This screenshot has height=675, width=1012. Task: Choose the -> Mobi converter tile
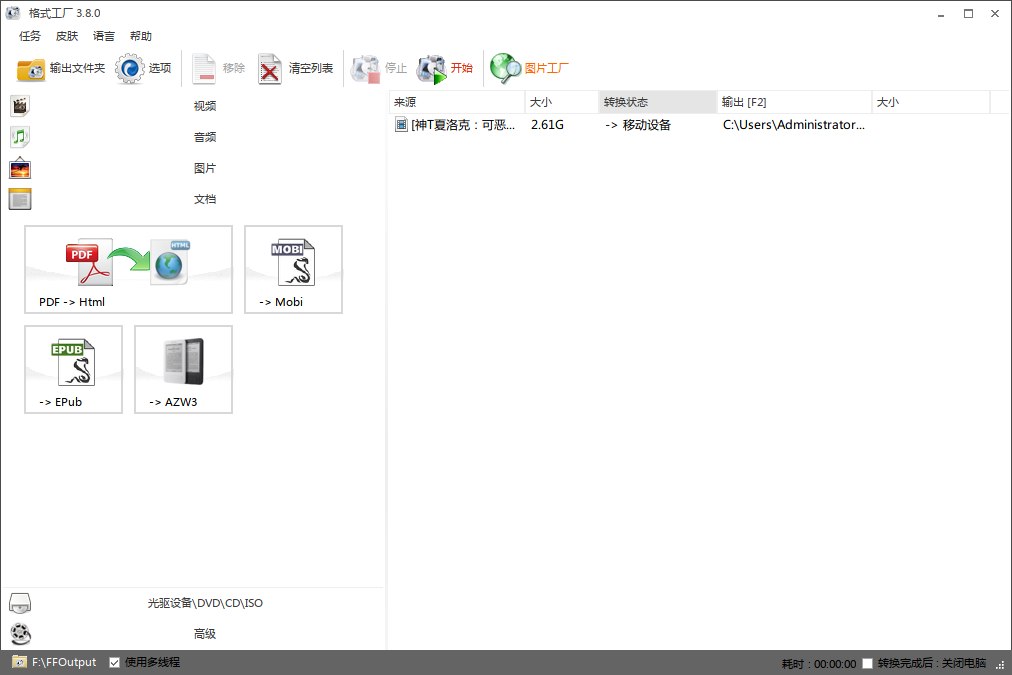(293, 270)
